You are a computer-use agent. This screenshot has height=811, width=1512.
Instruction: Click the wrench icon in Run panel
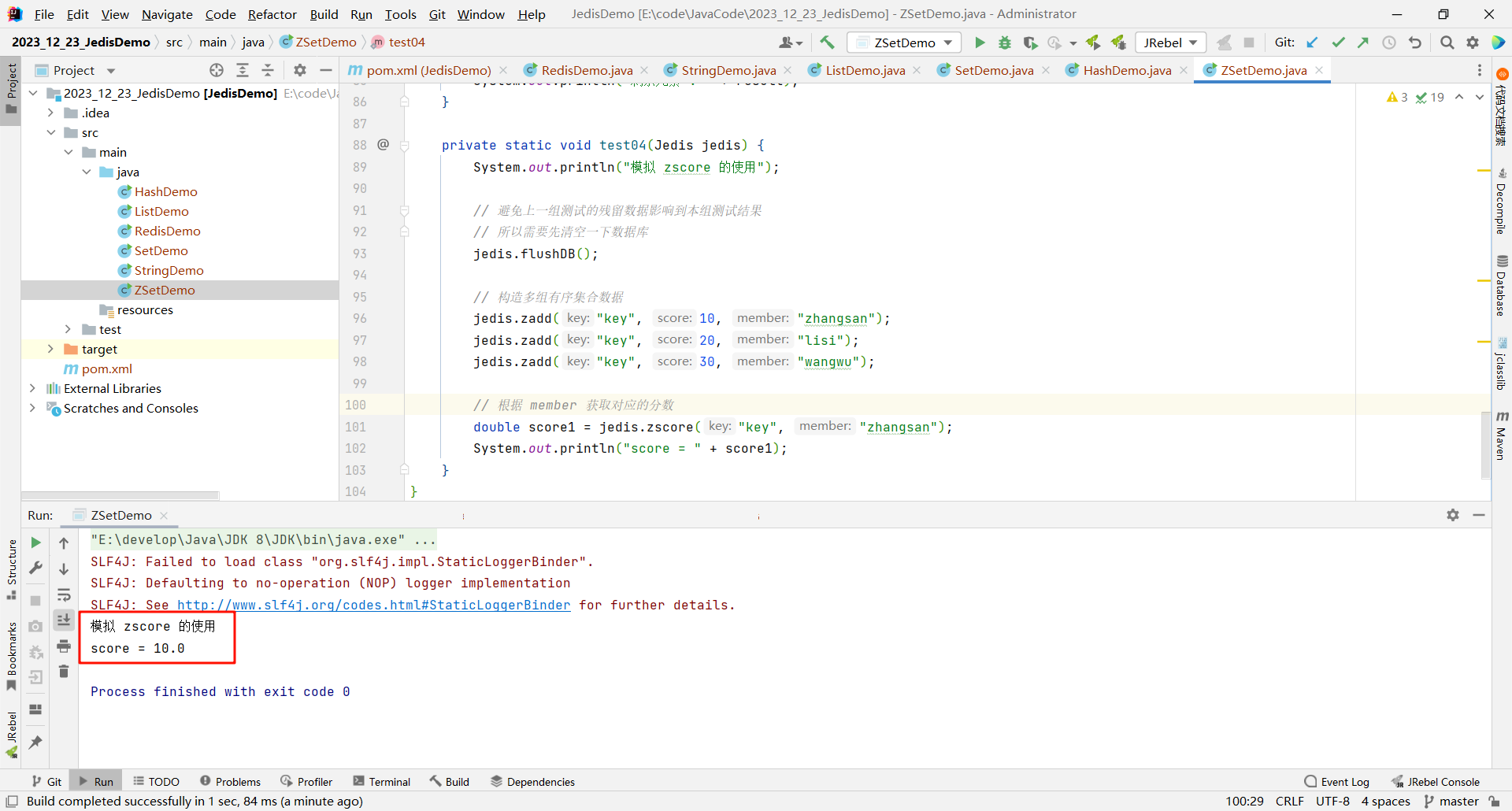(35, 568)
